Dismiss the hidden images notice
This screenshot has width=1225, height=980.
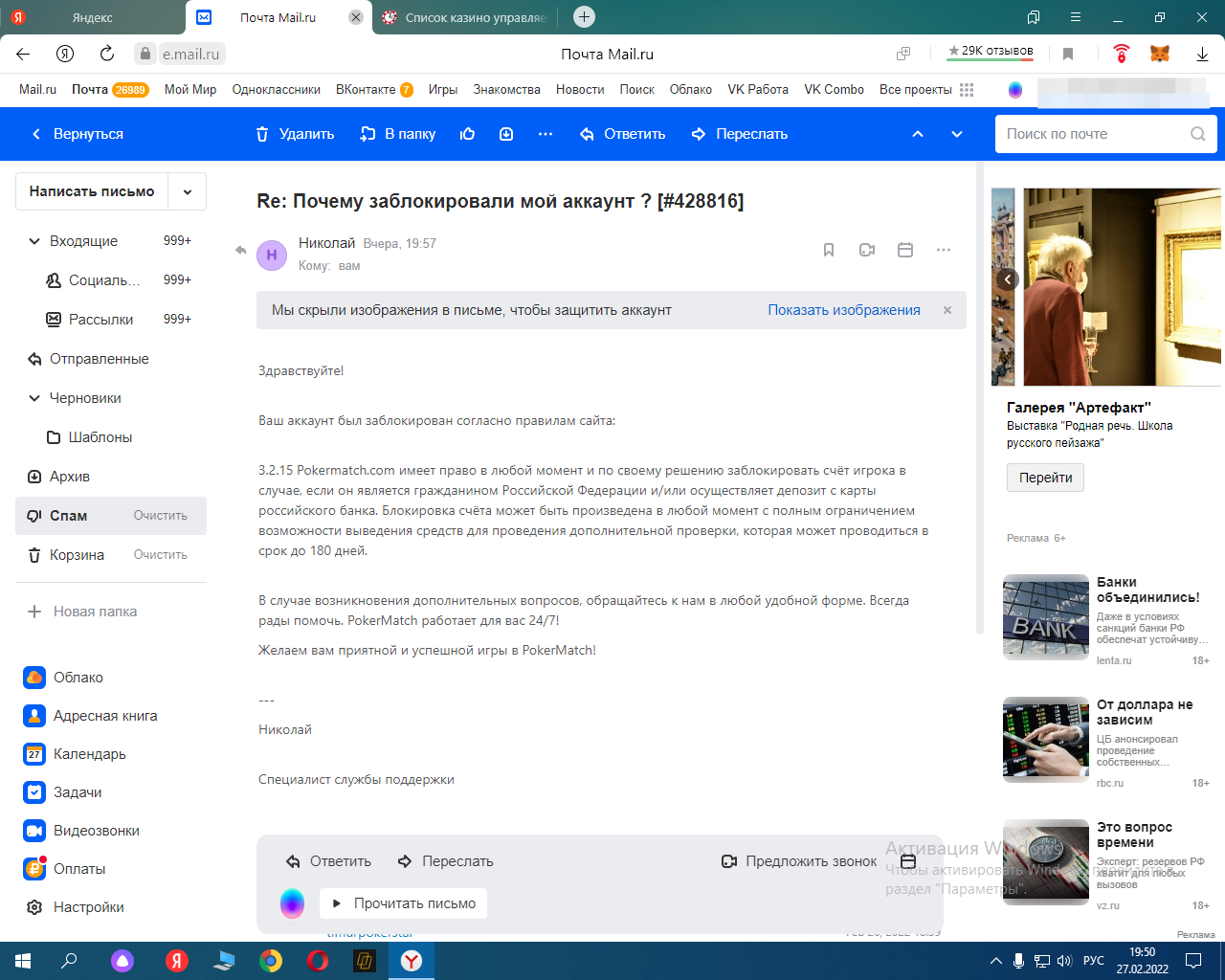pos(947,310)
